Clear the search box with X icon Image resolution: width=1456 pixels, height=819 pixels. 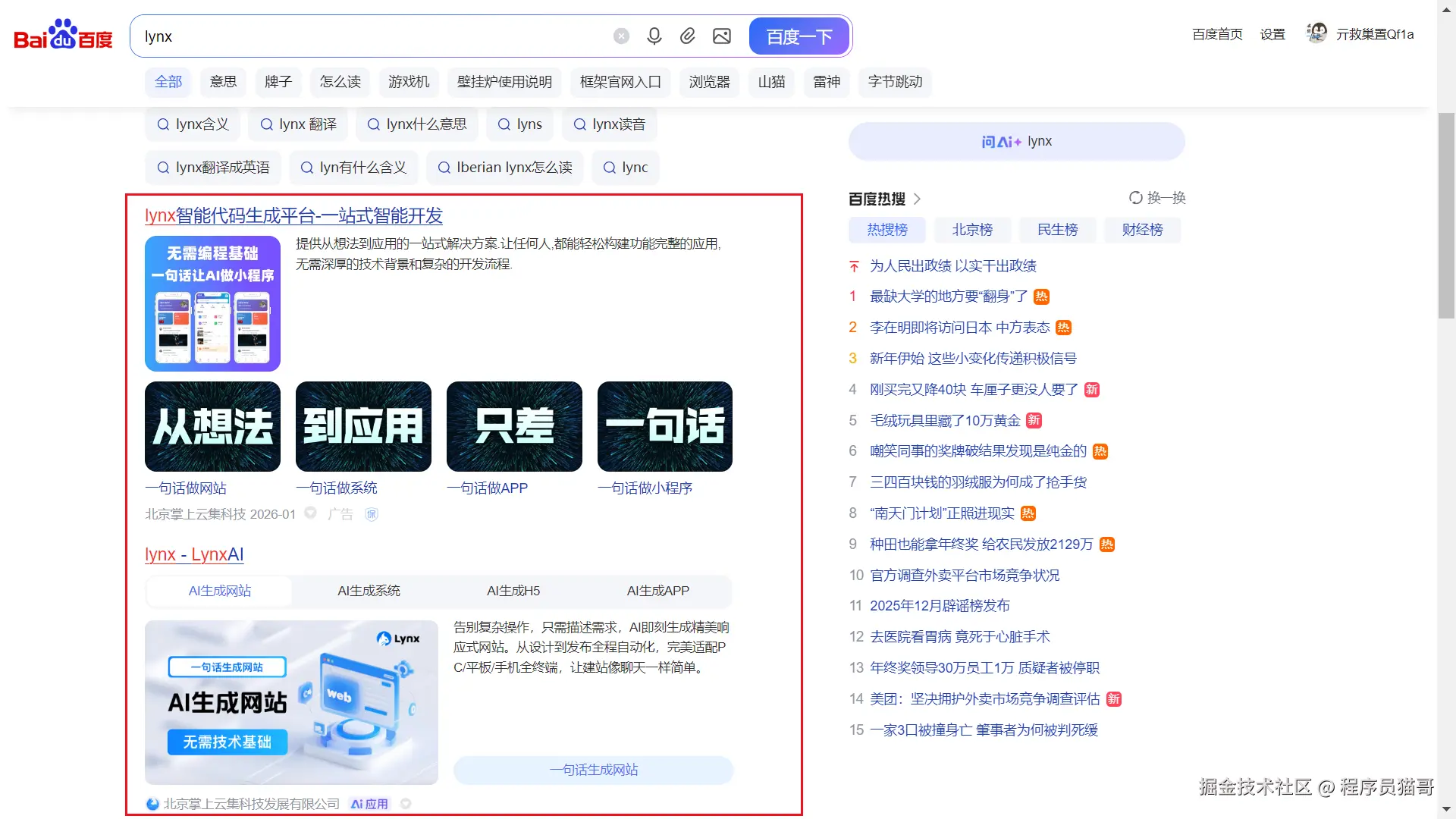(x=621, y=36)
